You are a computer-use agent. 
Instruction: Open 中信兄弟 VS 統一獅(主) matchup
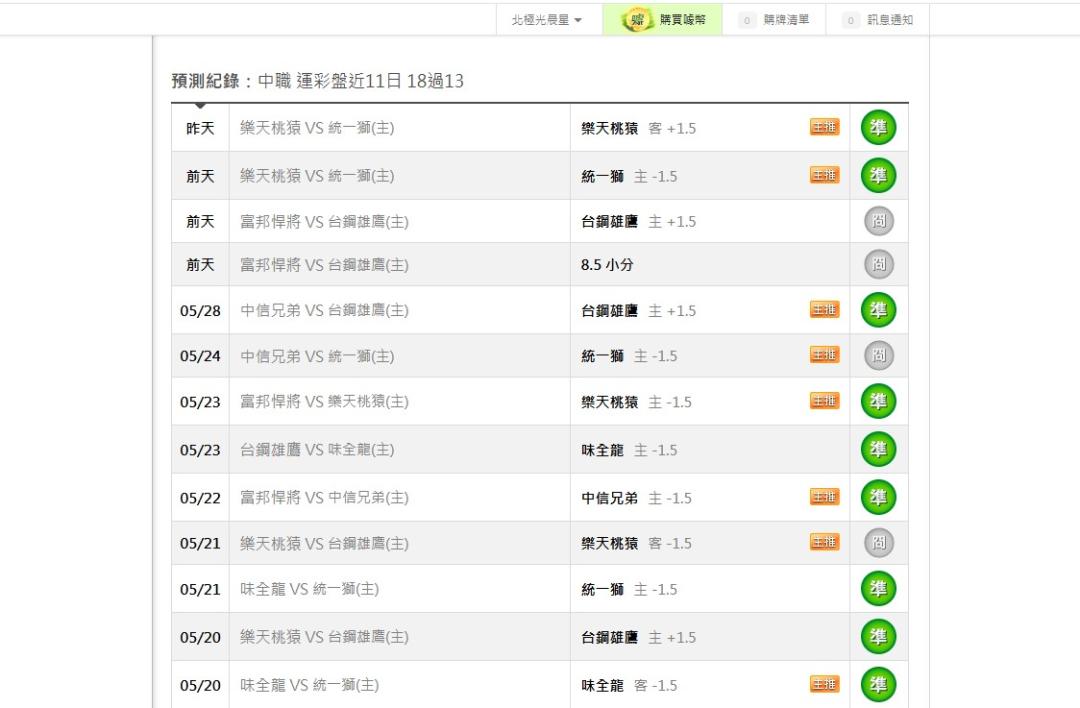318,356
